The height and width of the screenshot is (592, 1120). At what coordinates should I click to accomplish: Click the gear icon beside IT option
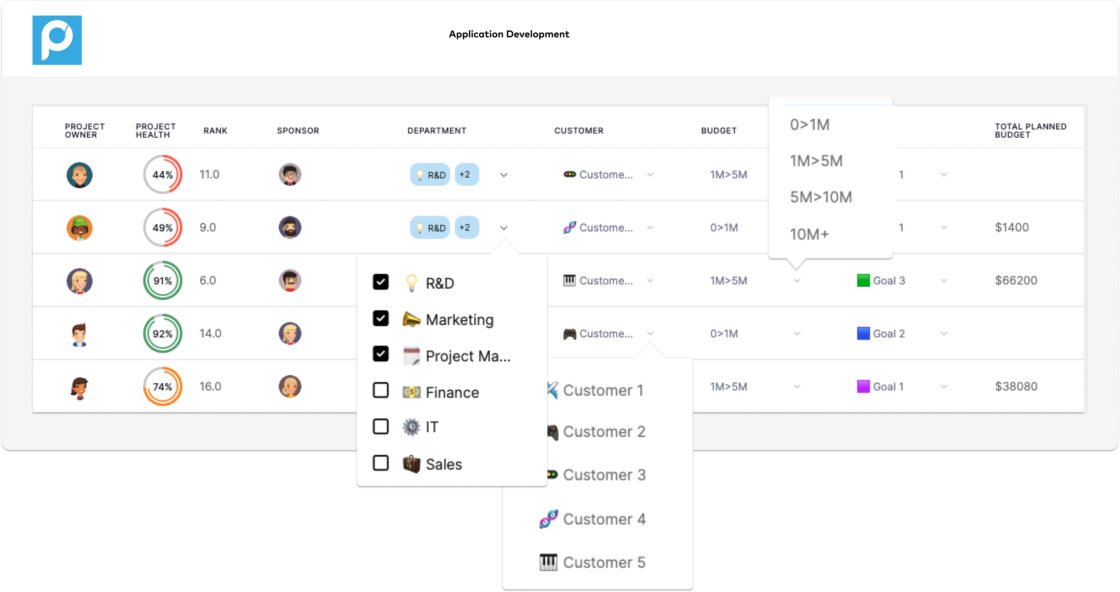(x=411, y=427)
